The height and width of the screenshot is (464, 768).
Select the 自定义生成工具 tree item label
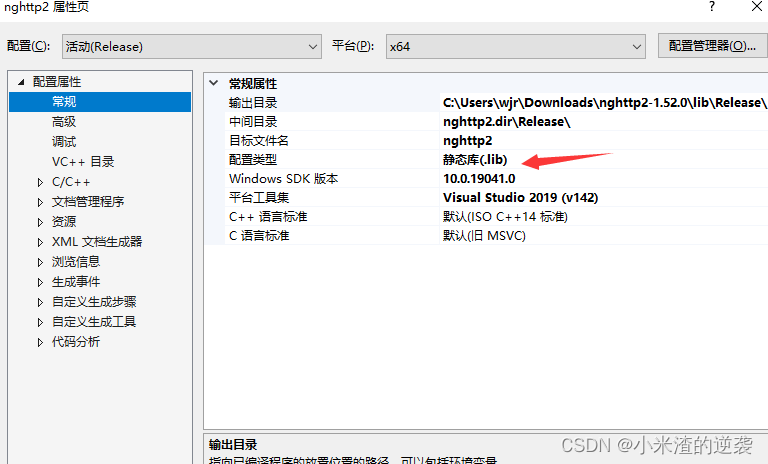[x=94, y=321]
